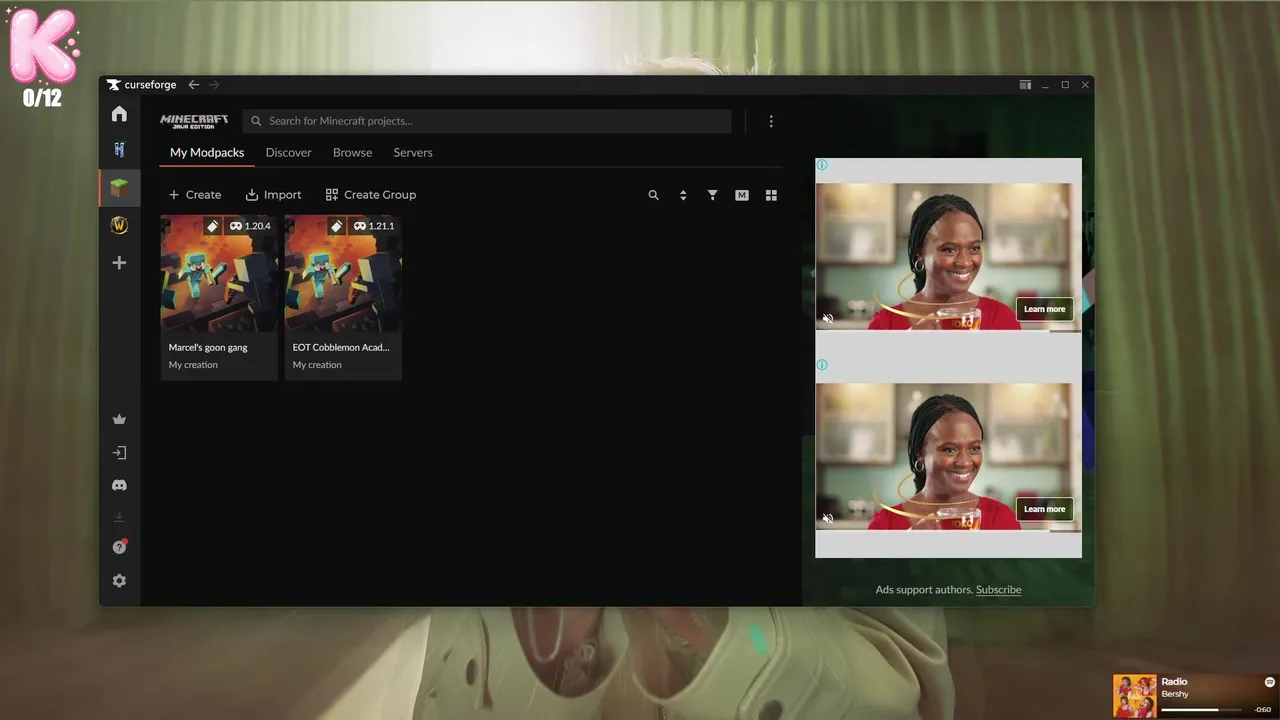
Task: Click Learn more on the upper ad
Action: [1044, 309]
